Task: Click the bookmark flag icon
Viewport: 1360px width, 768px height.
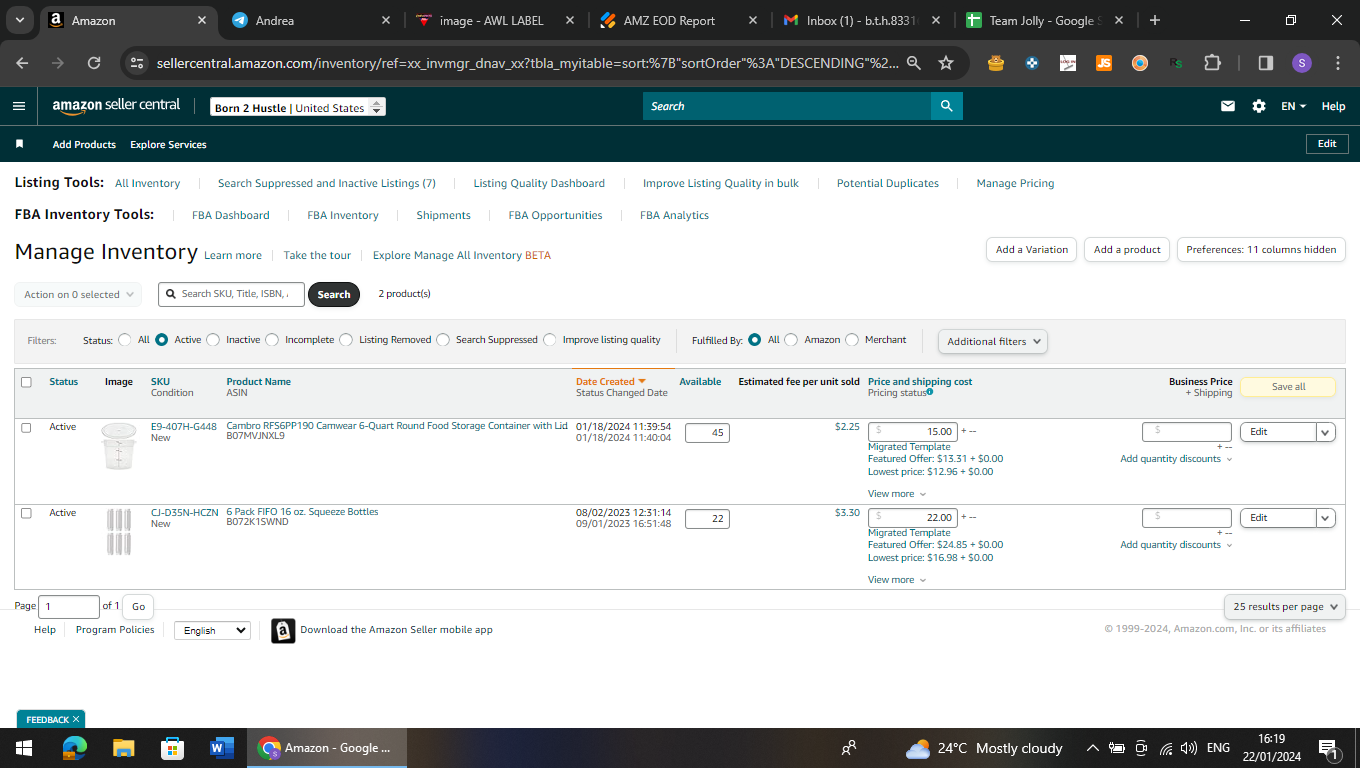Action: click(19, 144)
